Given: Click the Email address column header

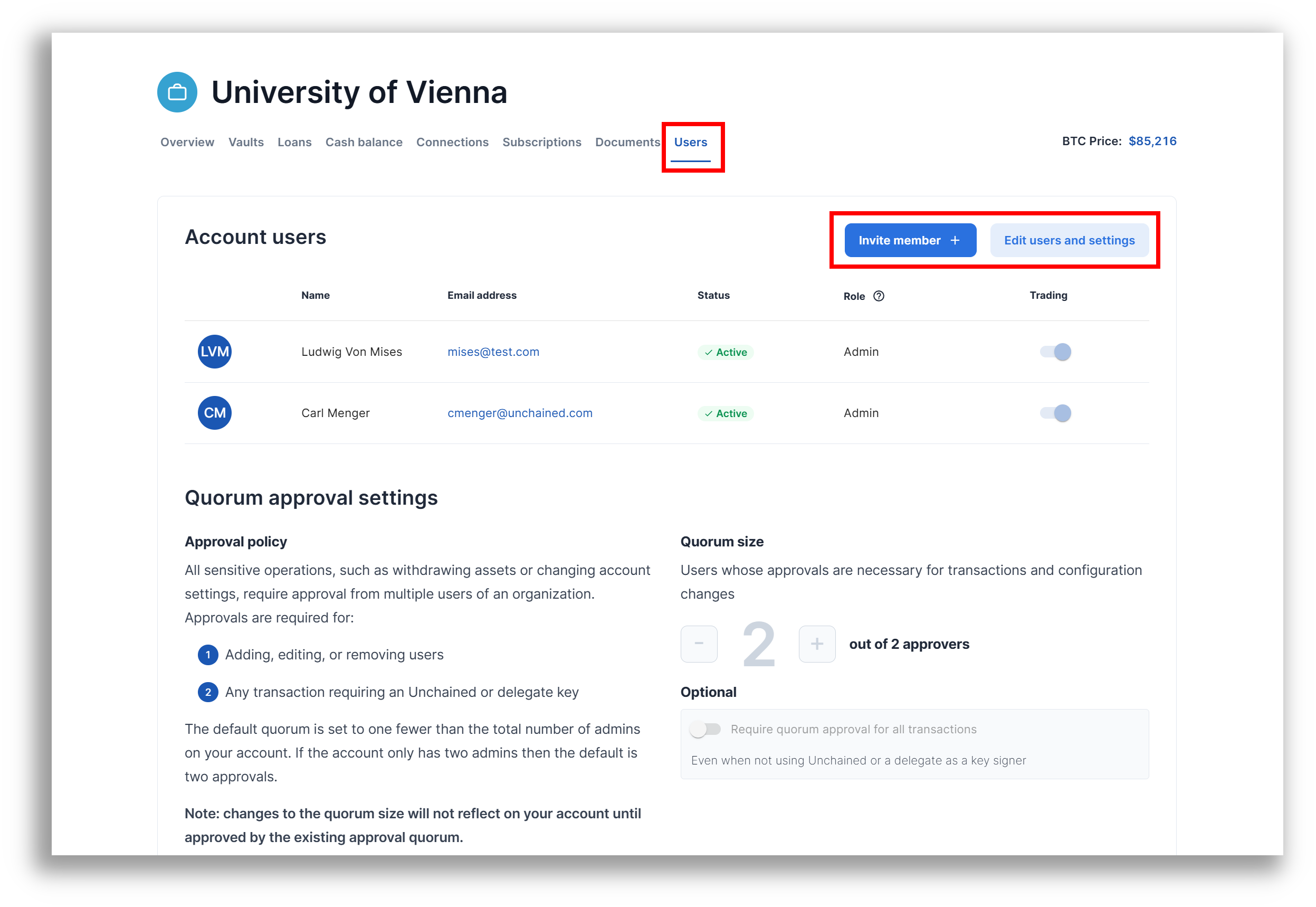Looking at the screenshot, I should coord(482,296).
